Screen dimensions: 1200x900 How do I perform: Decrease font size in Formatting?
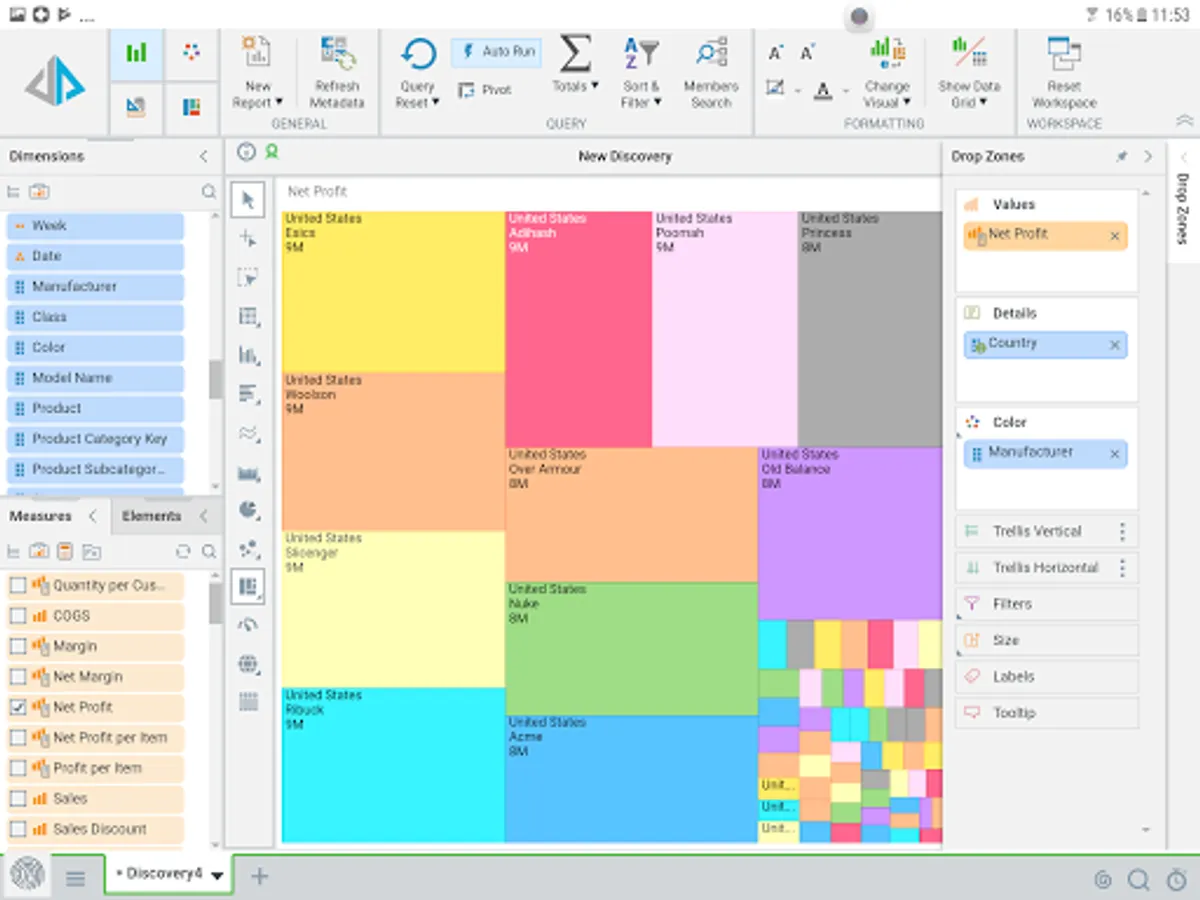click(x=808, y=53)
